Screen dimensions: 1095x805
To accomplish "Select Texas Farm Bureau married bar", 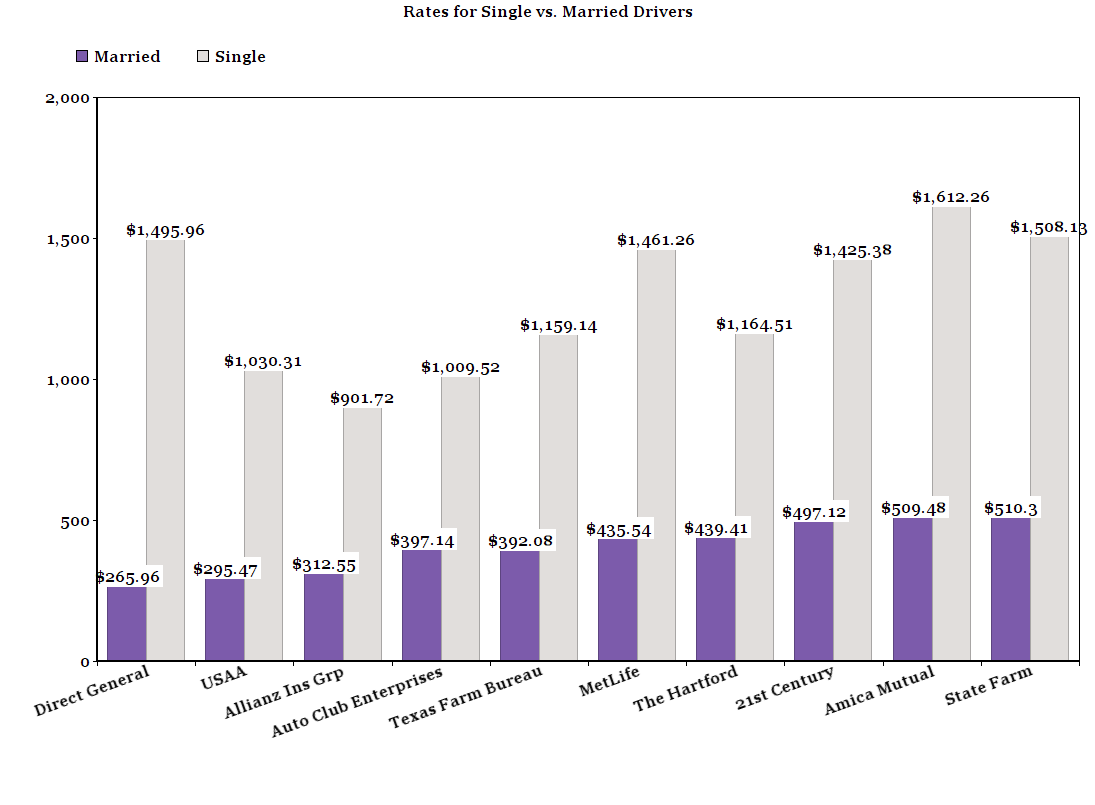I will pos(520,606).
